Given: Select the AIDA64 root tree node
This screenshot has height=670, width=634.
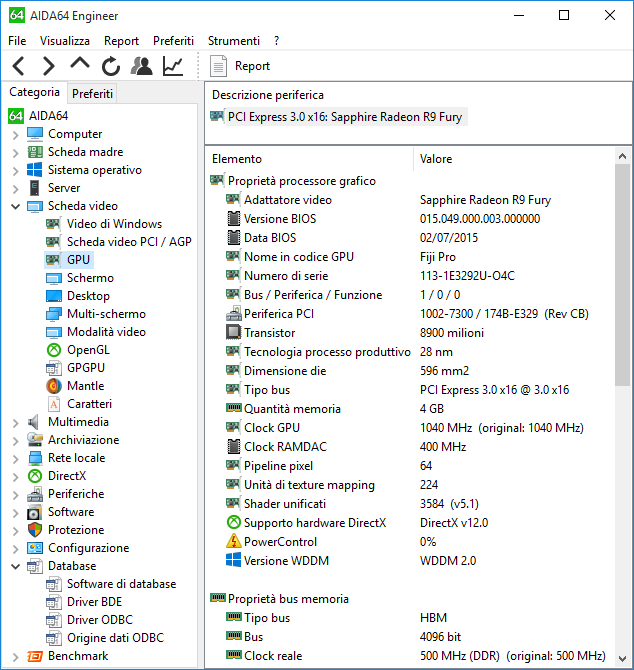Looking at the screenshot, I should click(38, 116).
